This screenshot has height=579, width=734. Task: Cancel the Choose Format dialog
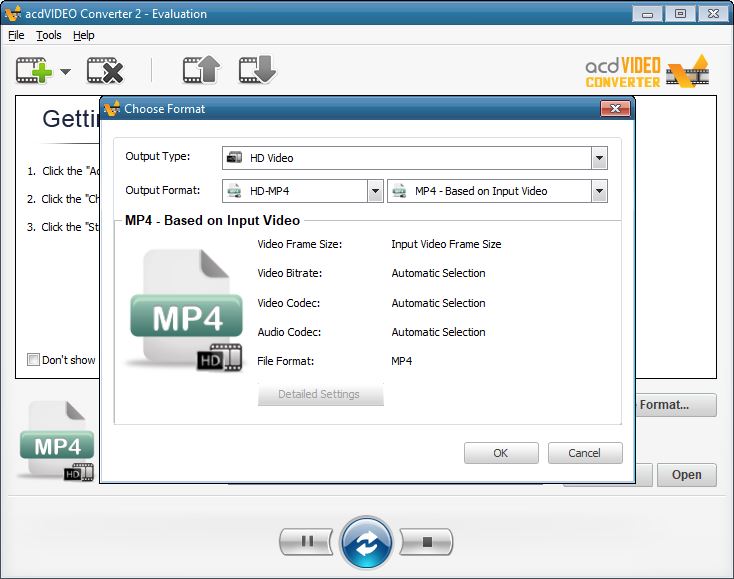pyautogui.click(x=585, y=453)
